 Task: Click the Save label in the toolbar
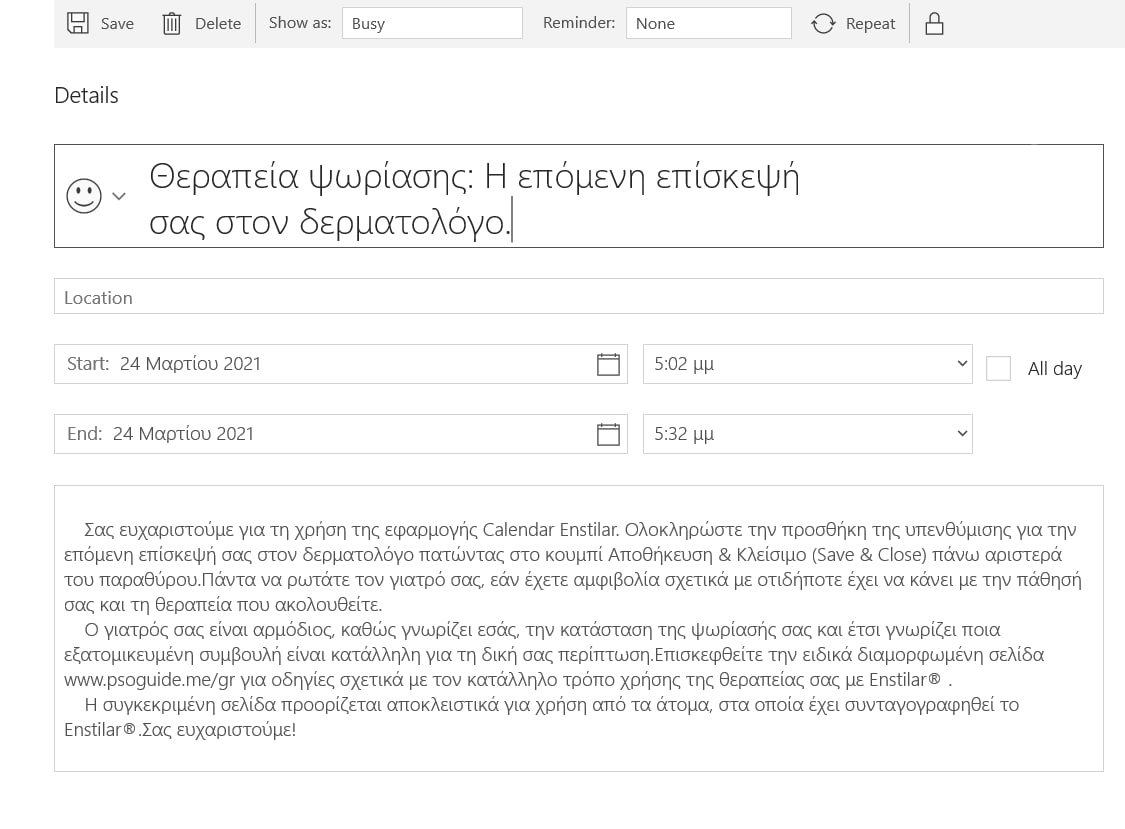coord(117,24)
